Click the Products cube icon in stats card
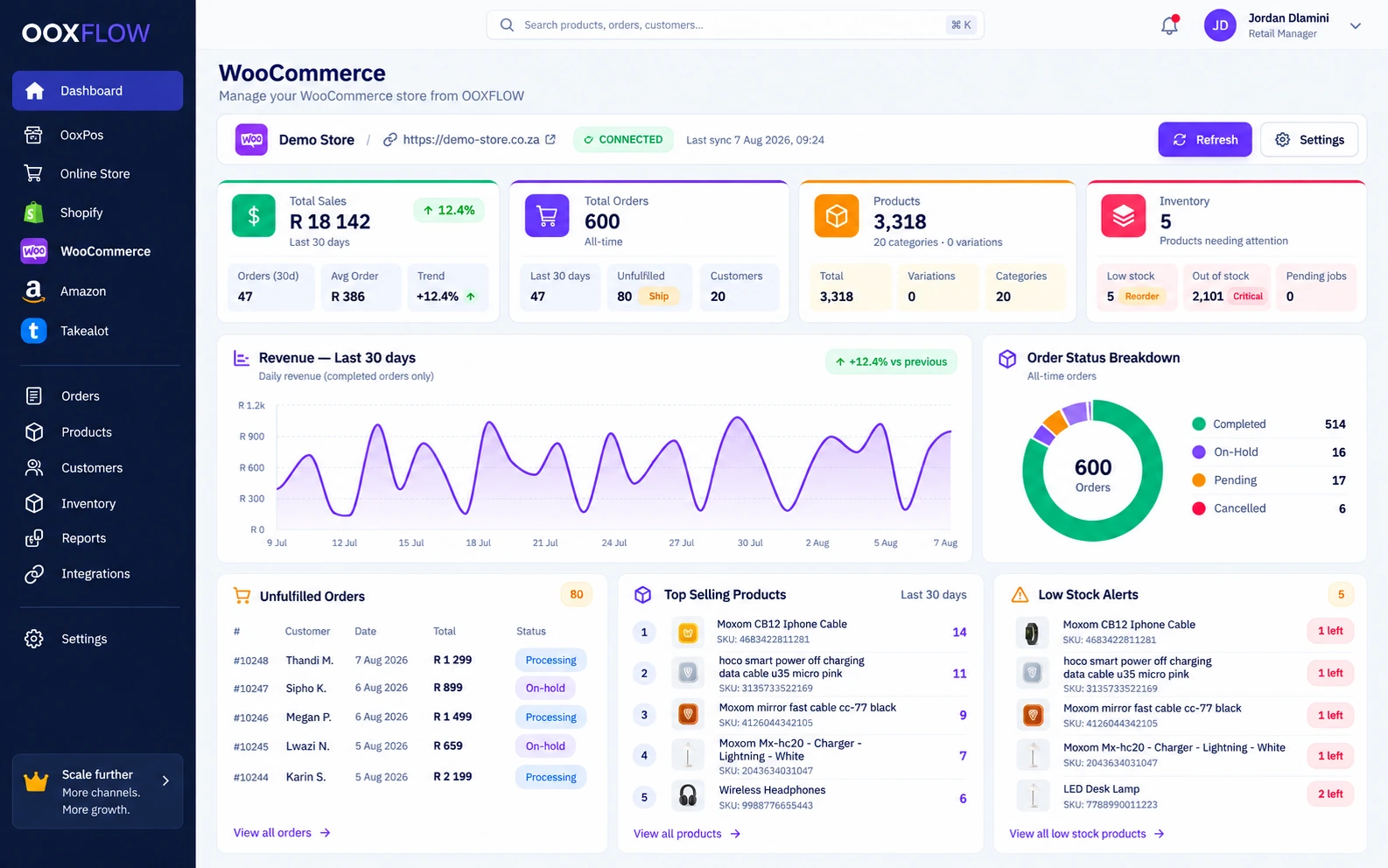The width and height of the screenshot is (1388, 868). click(837, 215)
